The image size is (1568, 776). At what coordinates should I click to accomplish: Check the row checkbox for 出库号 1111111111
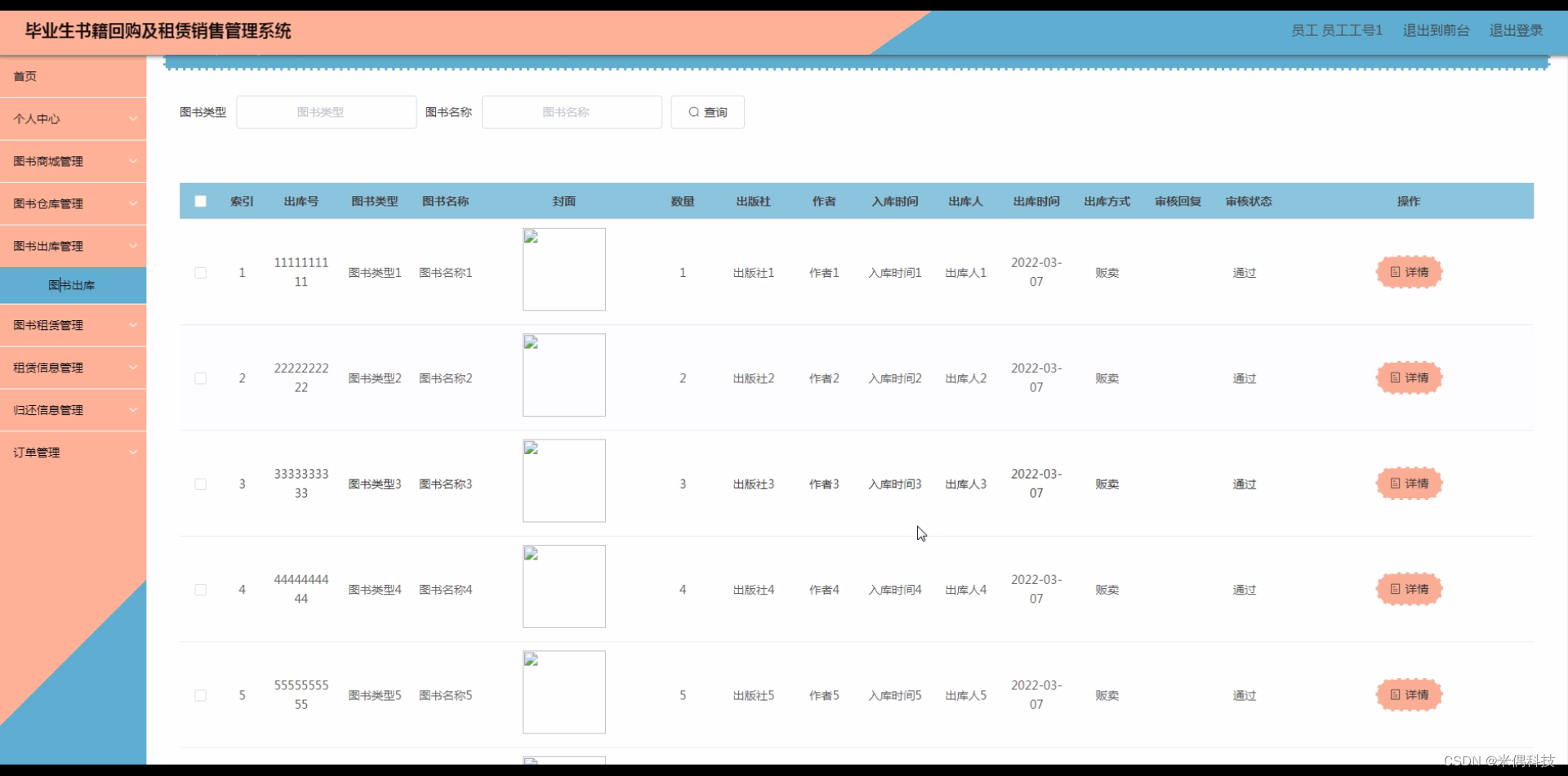[201, 272]
